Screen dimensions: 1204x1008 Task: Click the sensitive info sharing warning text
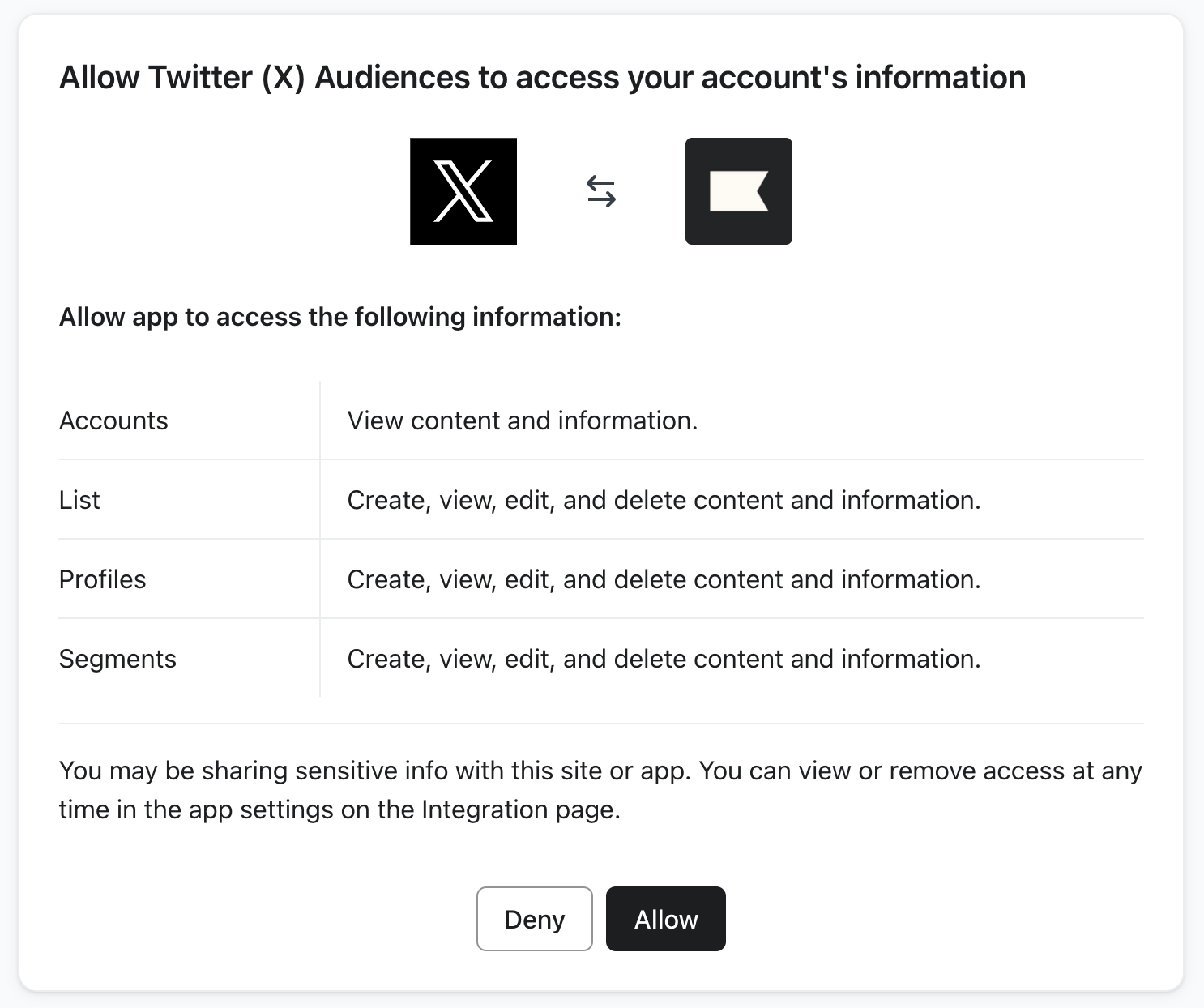(x=600, y=790)
